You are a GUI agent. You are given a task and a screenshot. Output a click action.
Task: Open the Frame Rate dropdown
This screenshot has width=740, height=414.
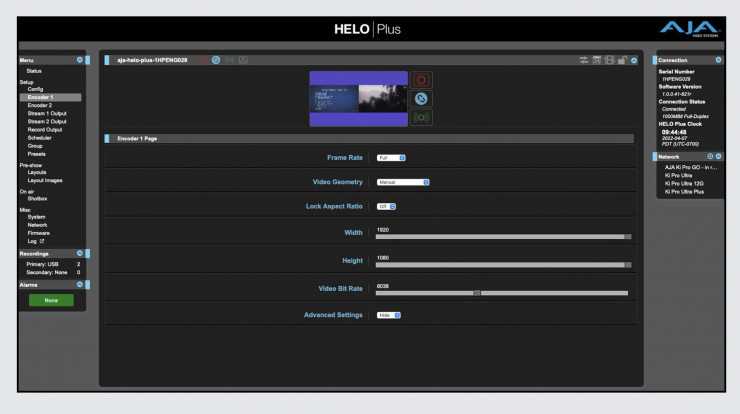pos(391,158)
